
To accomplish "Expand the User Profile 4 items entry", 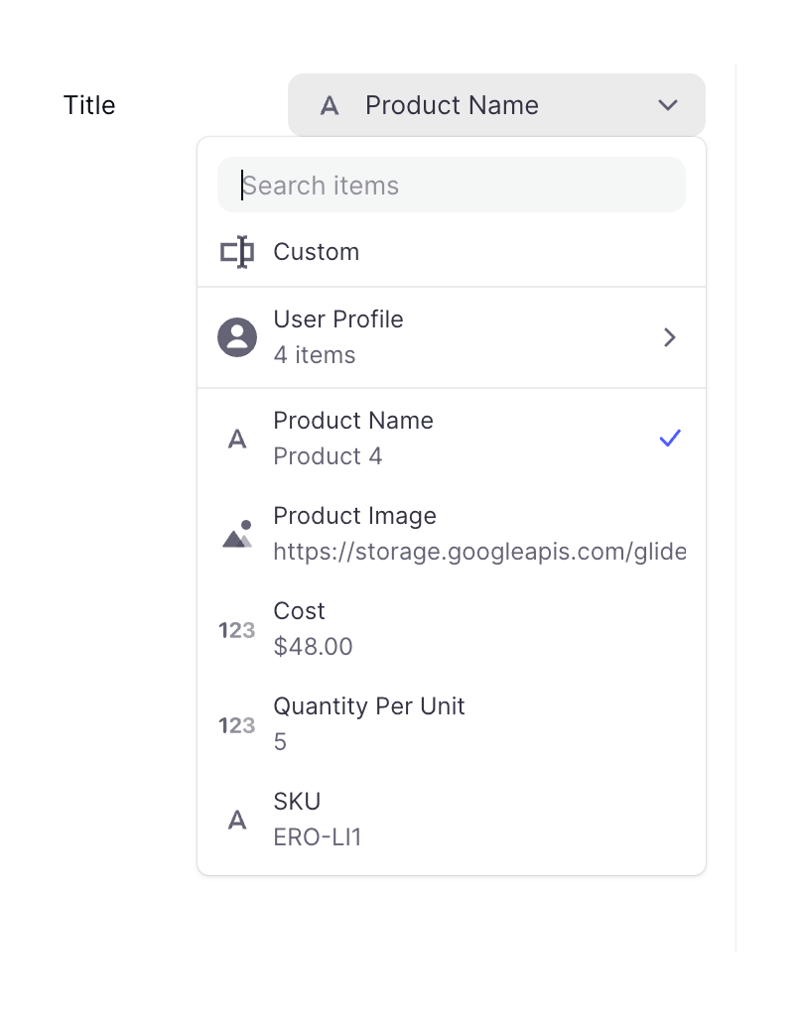I will 669,337.
